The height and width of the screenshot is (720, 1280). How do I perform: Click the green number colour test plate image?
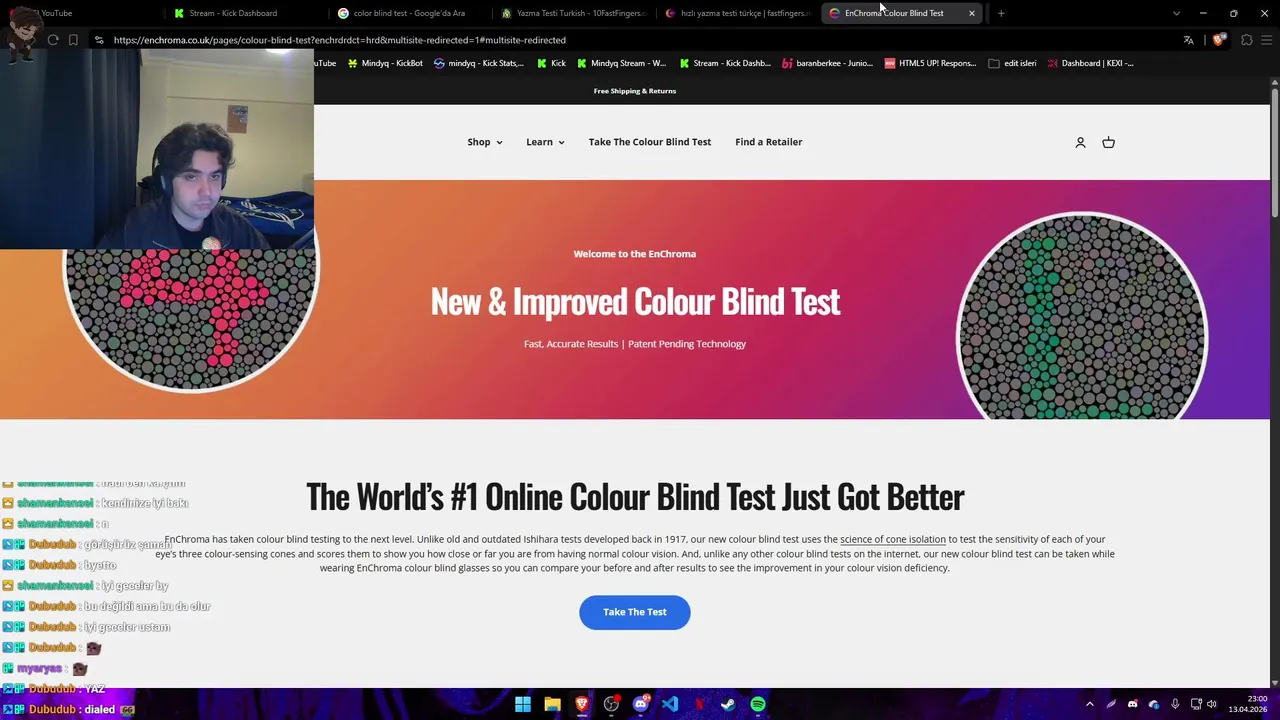tap(1083, 317)
